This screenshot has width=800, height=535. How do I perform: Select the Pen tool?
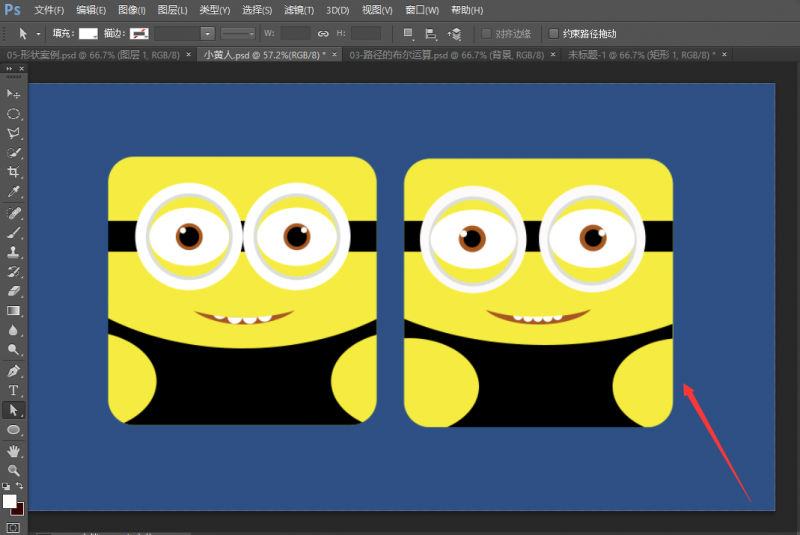click(14, 370)
